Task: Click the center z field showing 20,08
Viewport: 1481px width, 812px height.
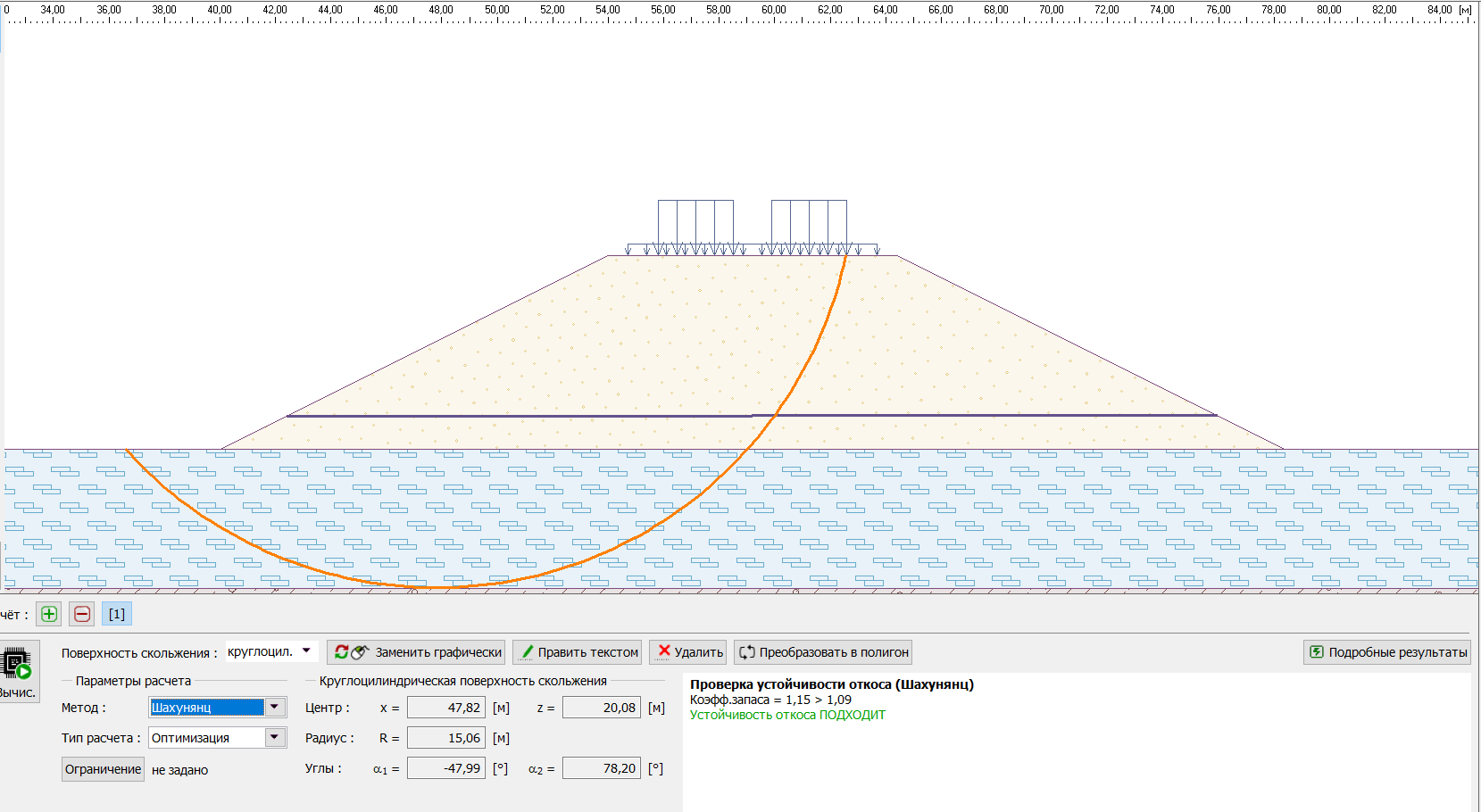Action: tap(602, 708)
